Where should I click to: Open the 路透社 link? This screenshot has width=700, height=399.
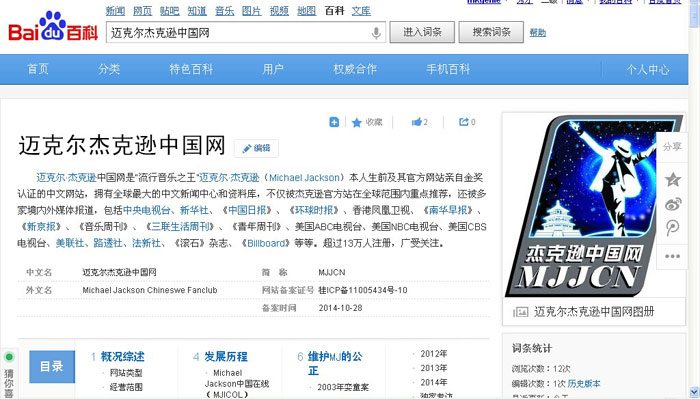click(108, 243)
